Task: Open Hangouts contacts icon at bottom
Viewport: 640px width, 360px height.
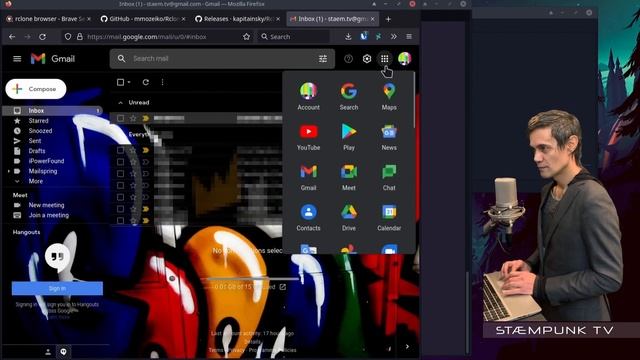Action: pos(48,351)
